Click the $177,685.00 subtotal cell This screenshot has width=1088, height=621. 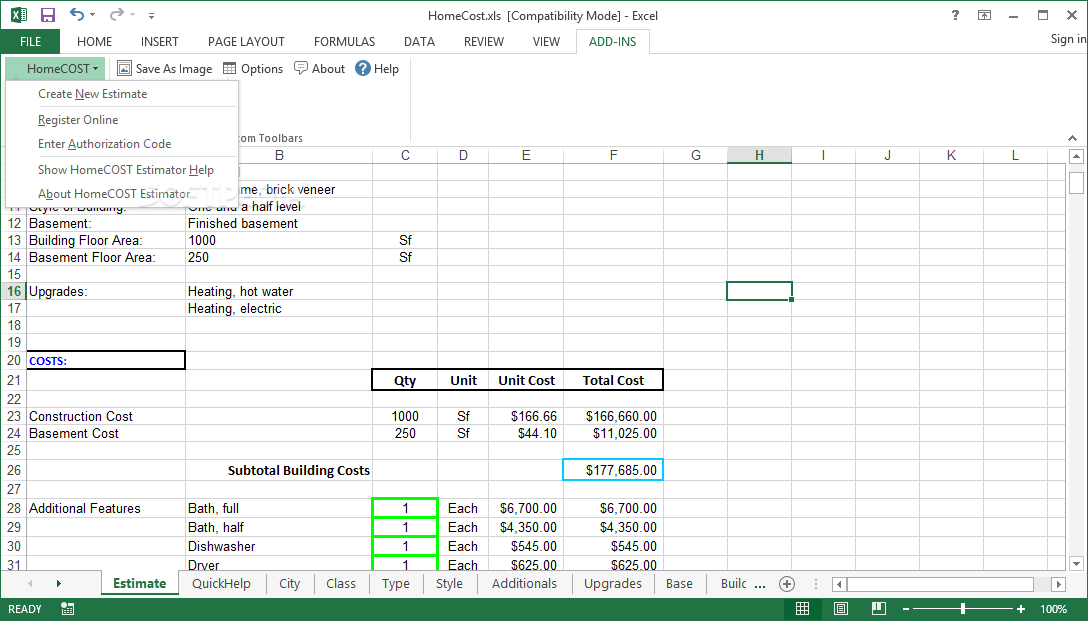(x=613, y=470)
